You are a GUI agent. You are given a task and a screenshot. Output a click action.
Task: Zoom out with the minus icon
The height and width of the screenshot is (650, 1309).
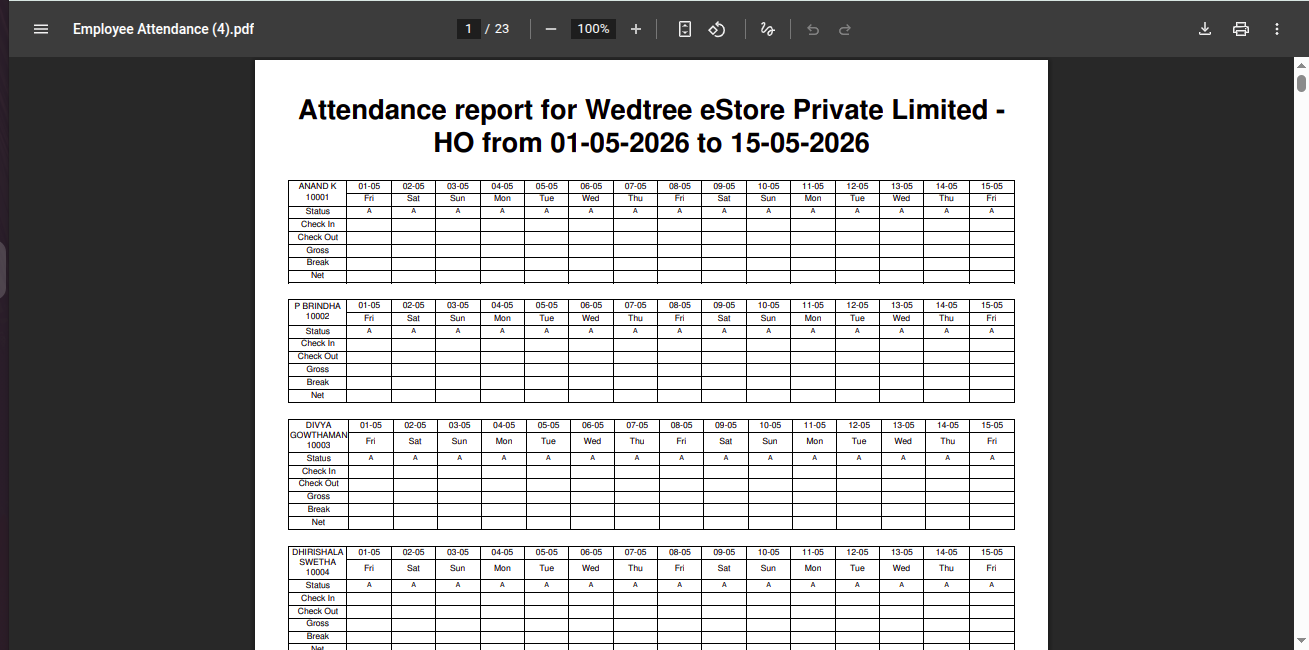click(551, 29)
